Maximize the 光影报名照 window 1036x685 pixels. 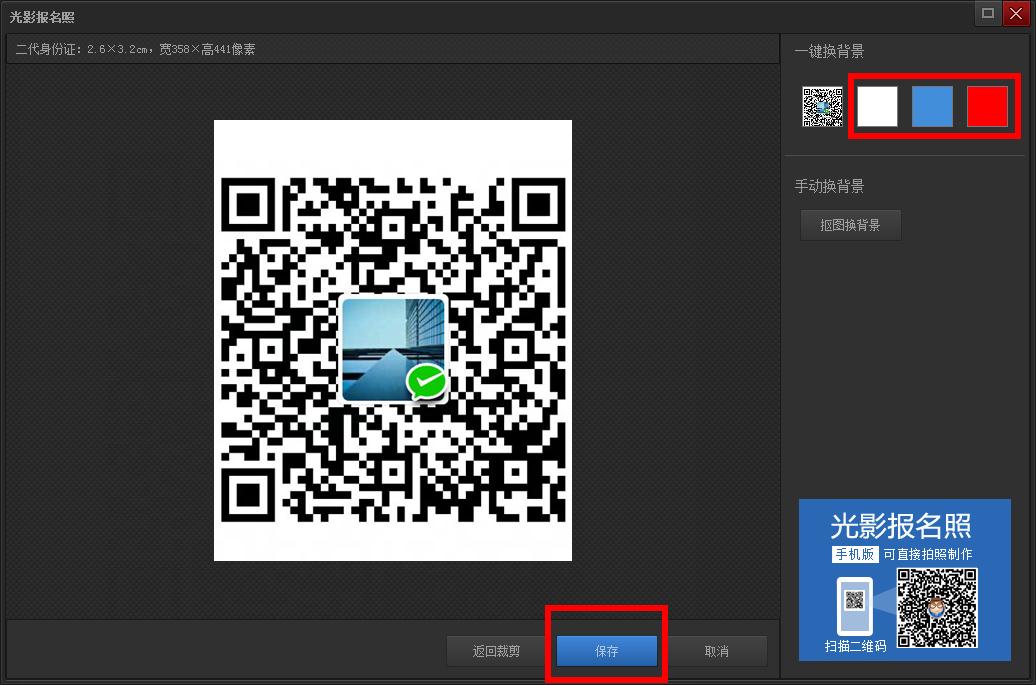988,14
